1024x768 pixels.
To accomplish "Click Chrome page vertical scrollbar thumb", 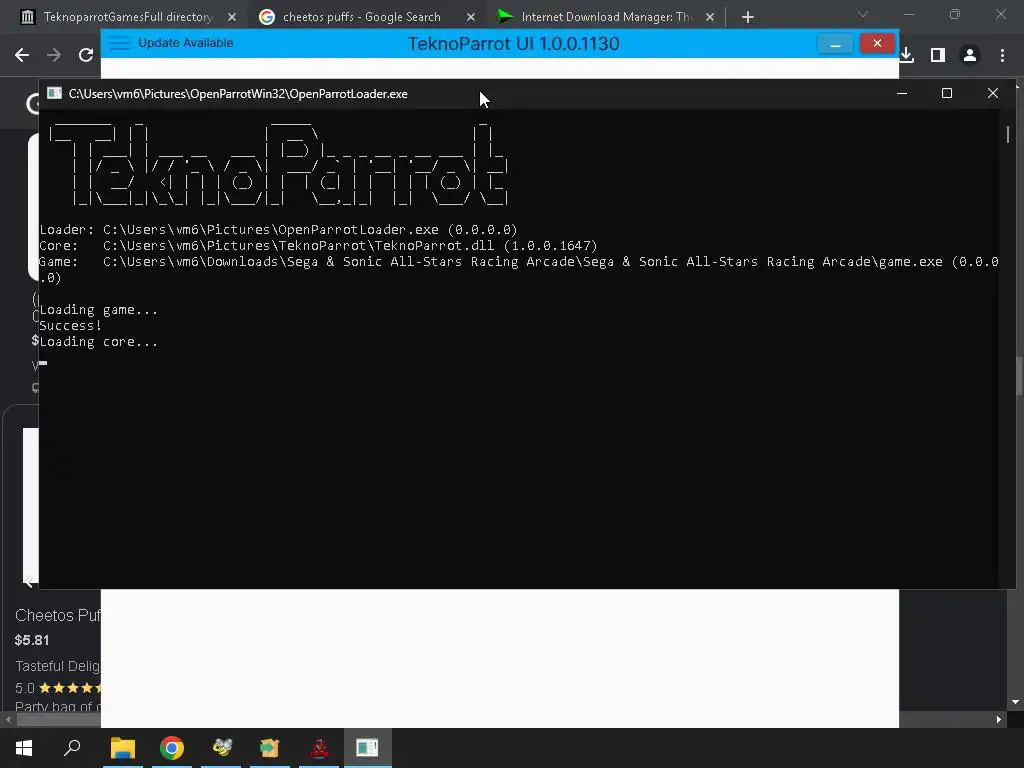I will click(1019, 376).
